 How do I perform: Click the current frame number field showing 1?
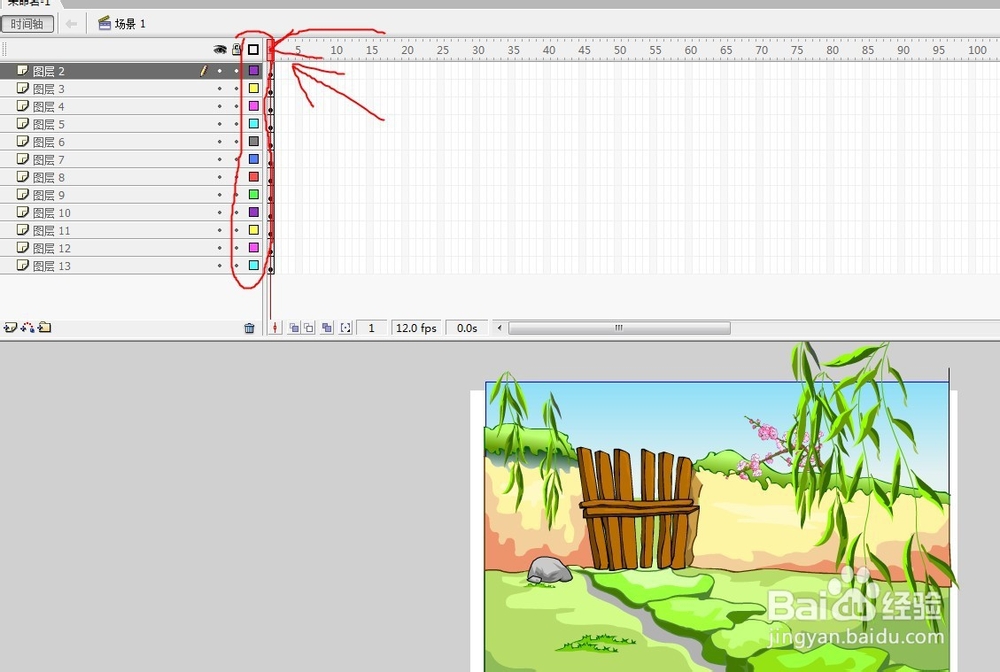point(371,328)
